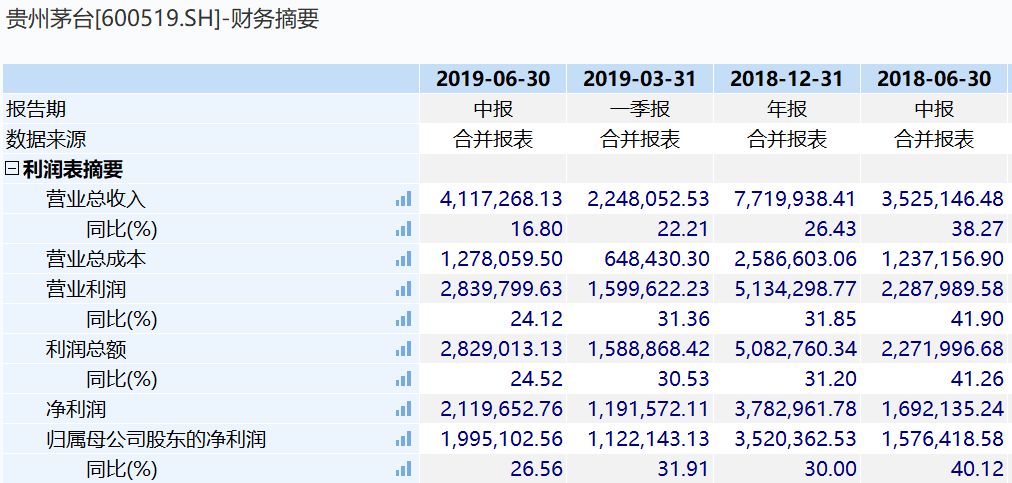Image resolution: width=1012 pixels, height=483 pixels.
Task: Open chart icon for 利润总额 row
Action: pyautogui.click(x=403, y=349)
